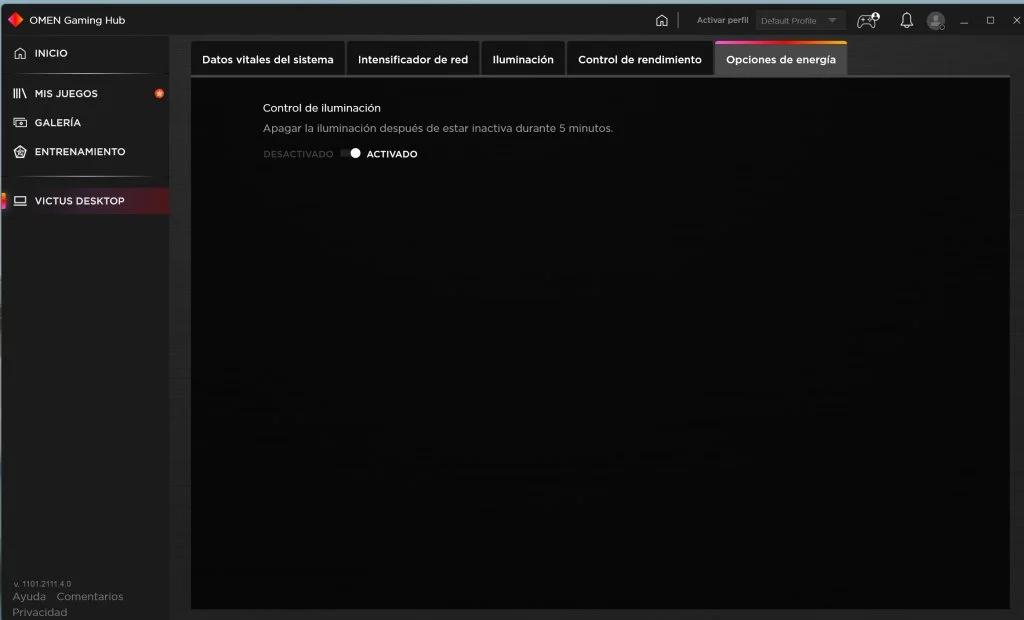Open MIS JUEGOS in the sidebar
The width and height of the screenshot is (1024, 620).
tap(85, 93)
